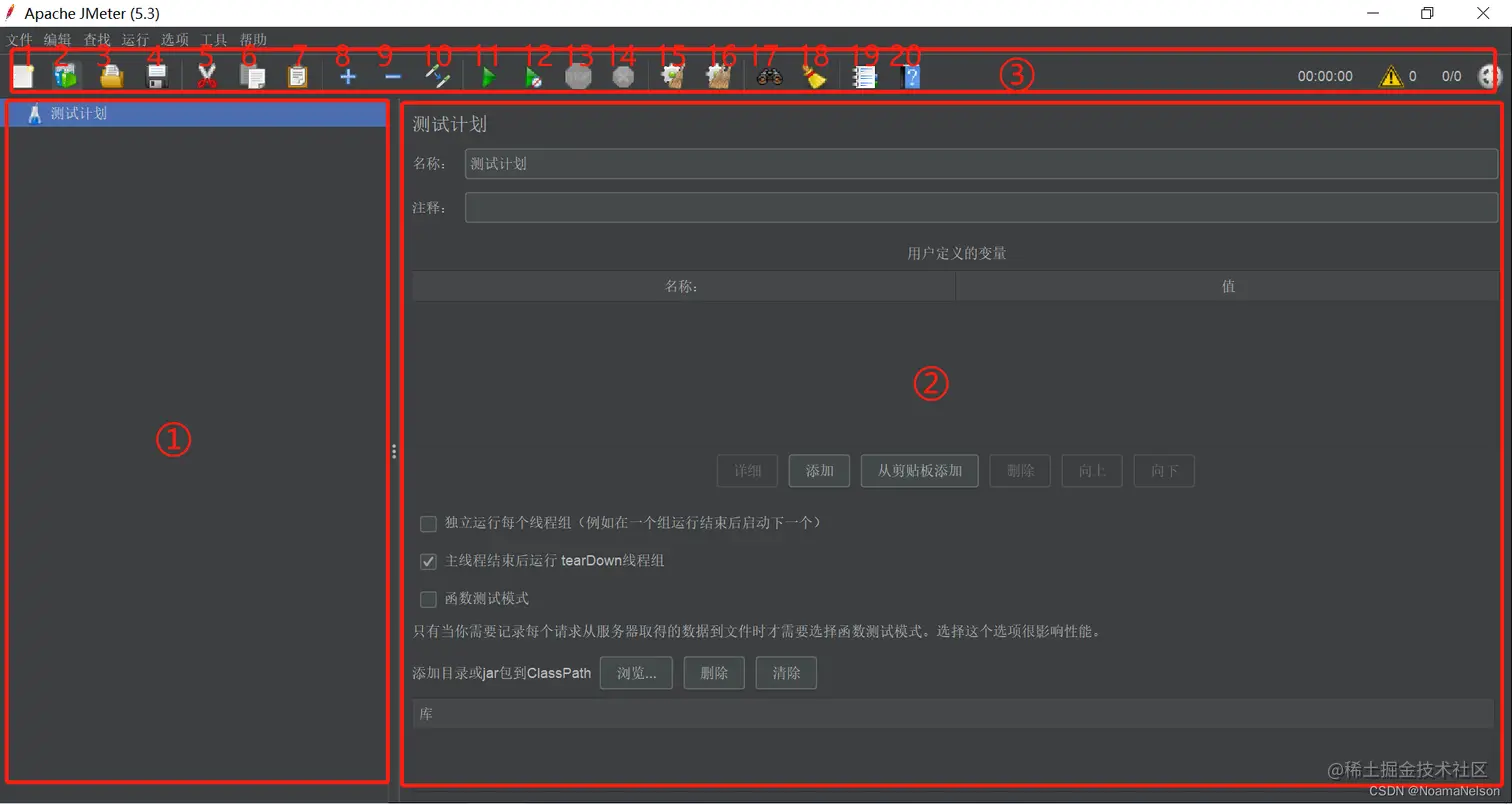Screen dimensions: 1512x804
Task: Create a new test plan
Action: click(23, 75)
